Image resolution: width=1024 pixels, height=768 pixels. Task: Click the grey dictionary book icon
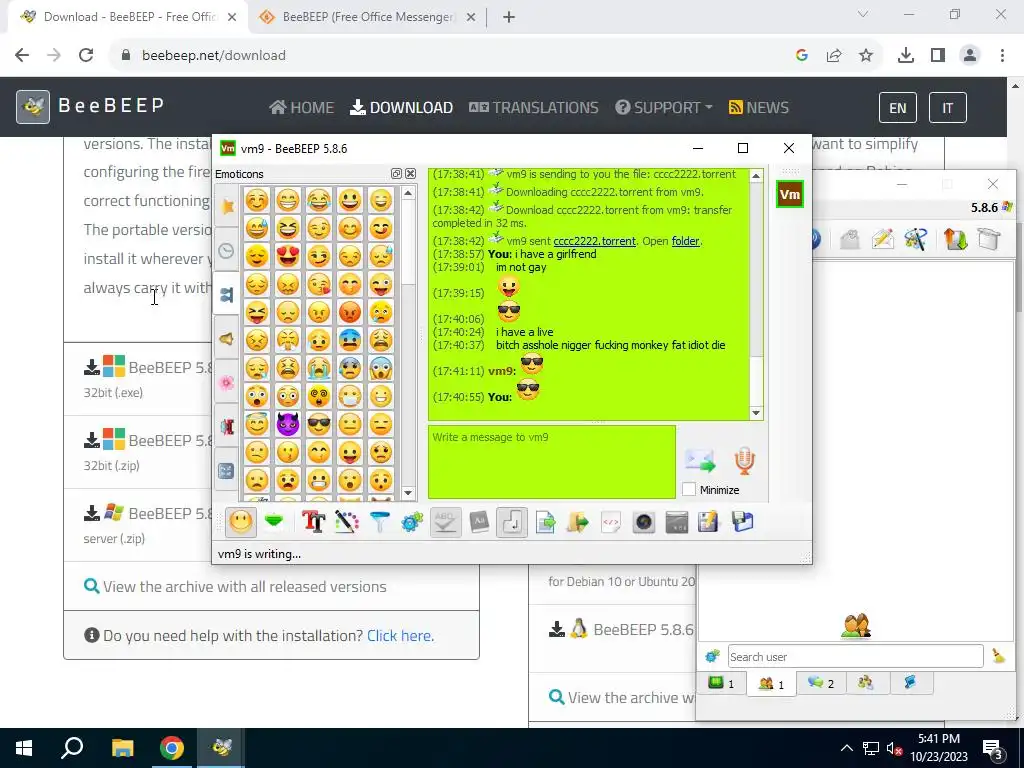[x=479, y=522]
